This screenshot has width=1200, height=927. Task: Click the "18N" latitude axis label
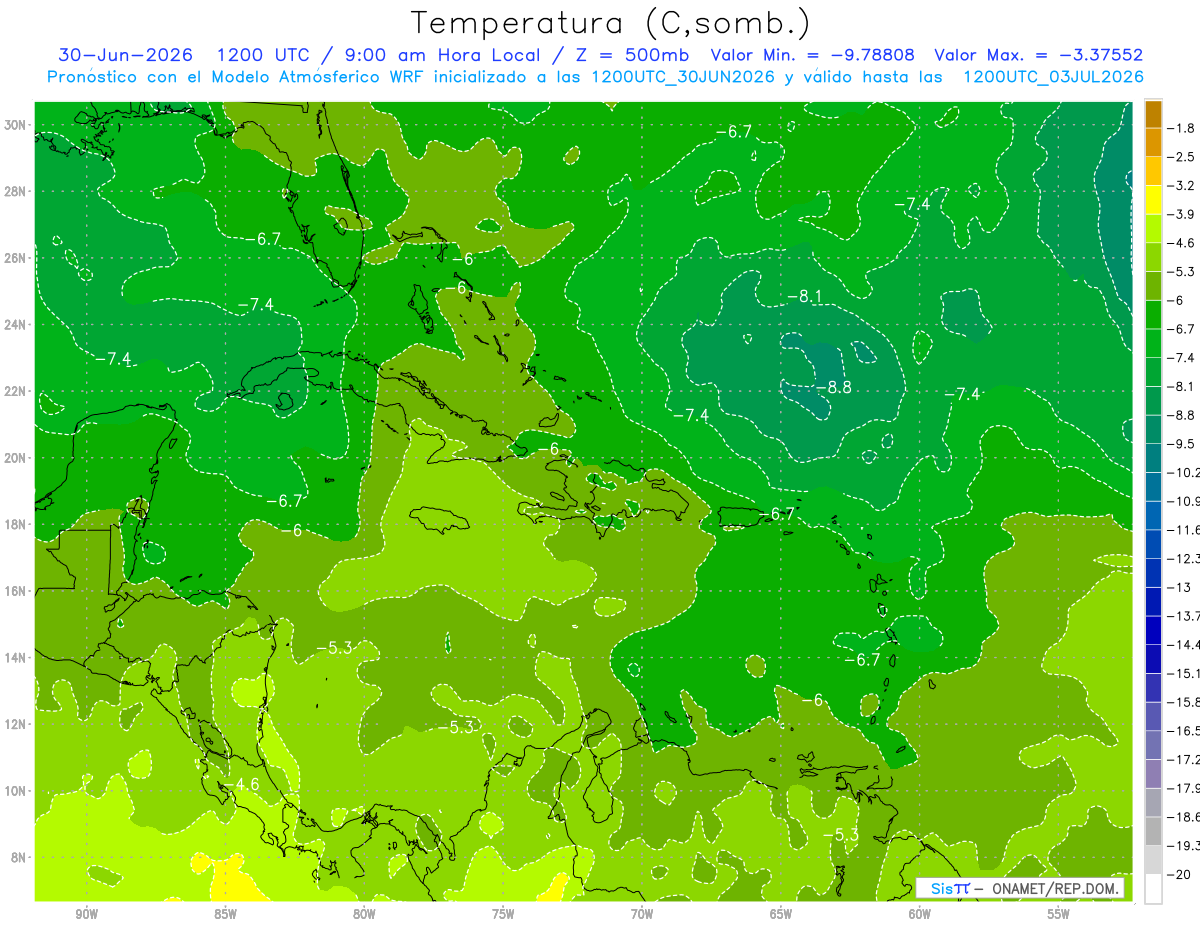tap(16, 524)
